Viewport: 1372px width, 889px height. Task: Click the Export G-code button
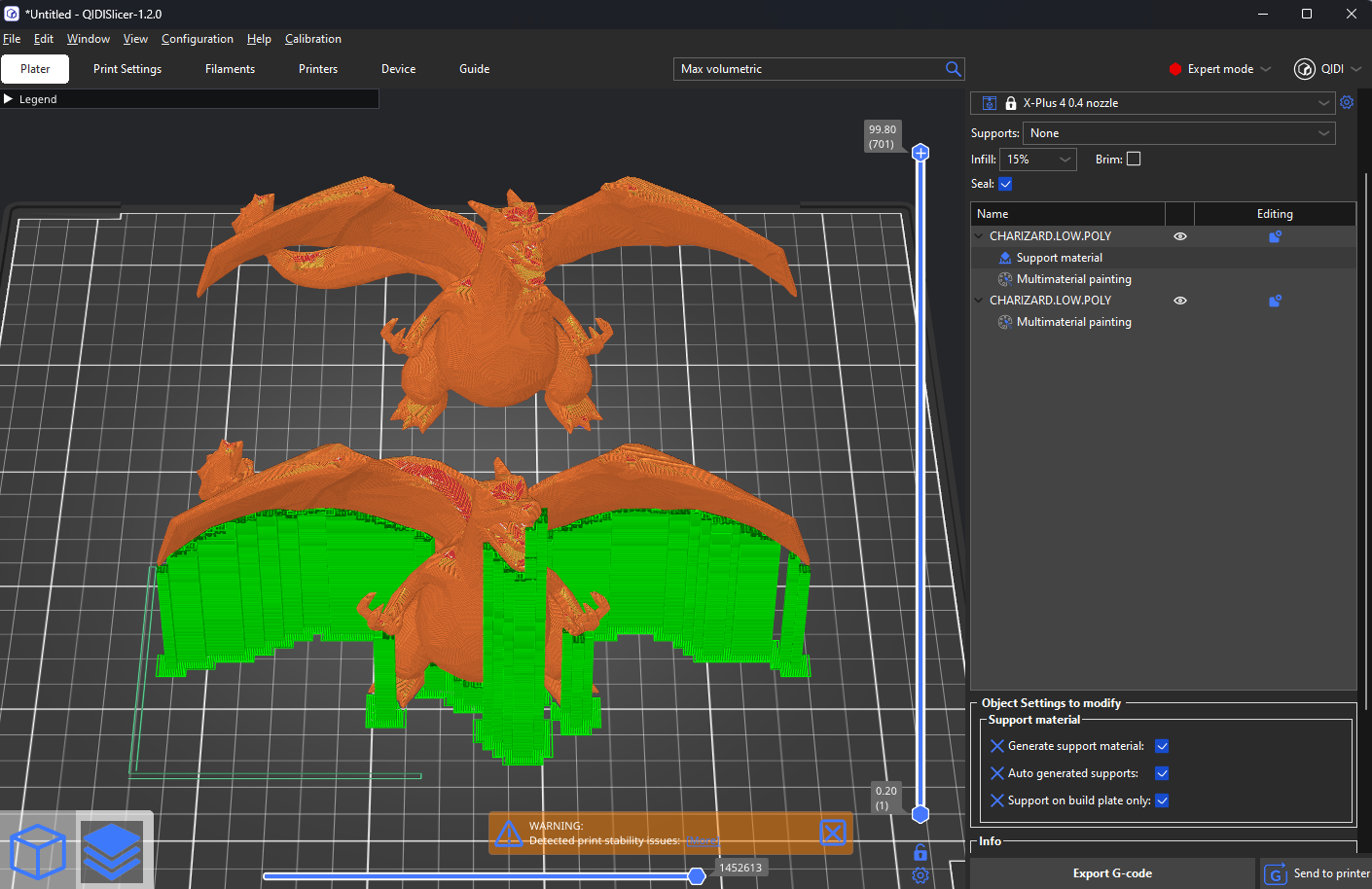[1112, 873]
